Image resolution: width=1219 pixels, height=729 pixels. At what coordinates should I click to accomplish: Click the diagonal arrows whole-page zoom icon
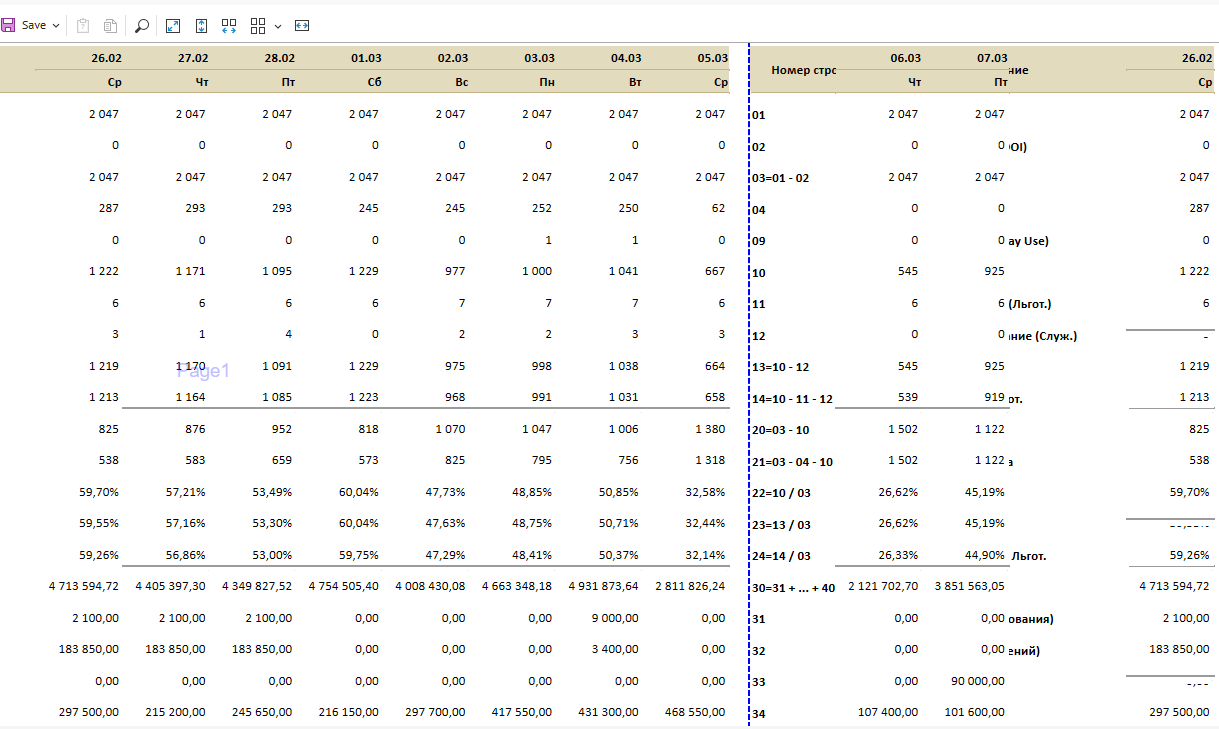173,26
